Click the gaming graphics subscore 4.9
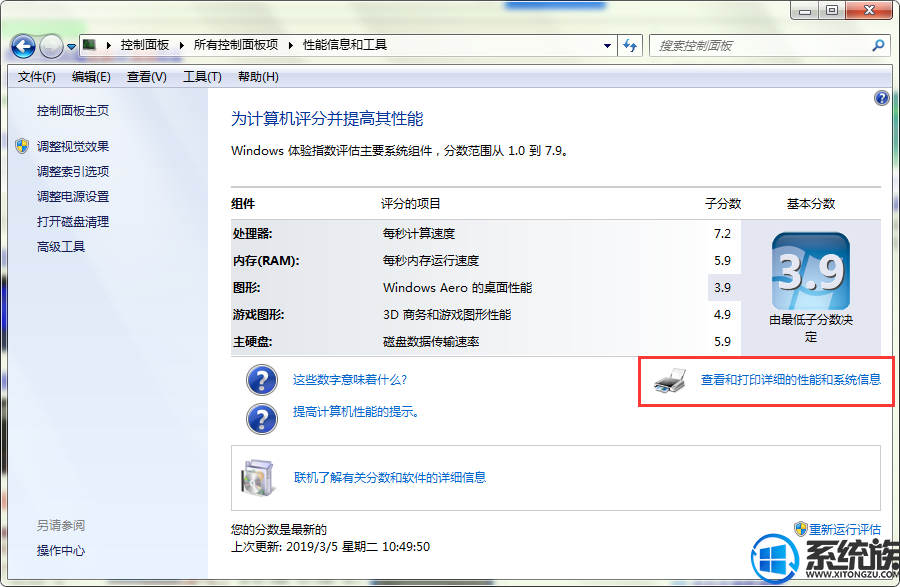 723,315
